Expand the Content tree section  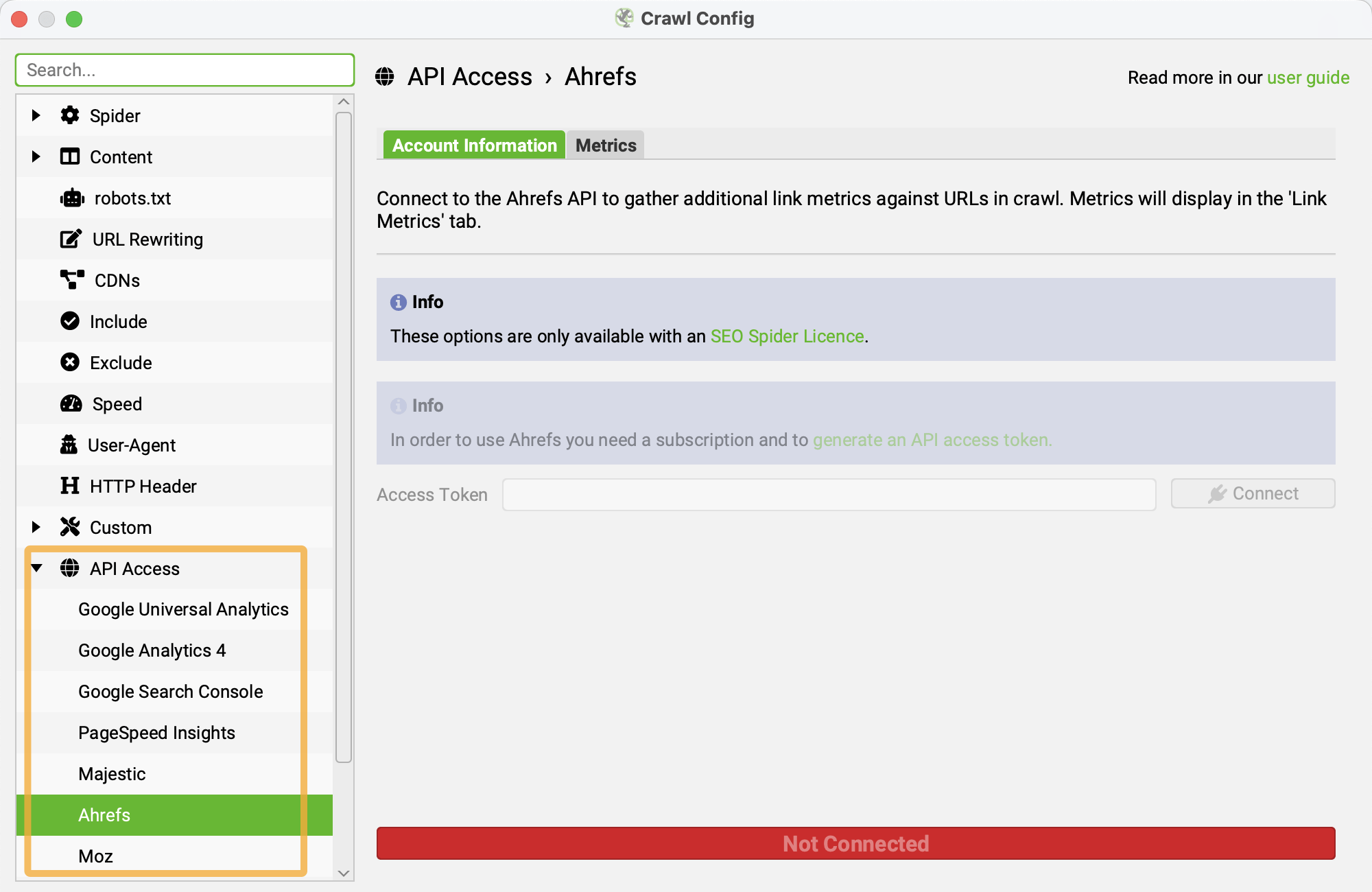36,156
